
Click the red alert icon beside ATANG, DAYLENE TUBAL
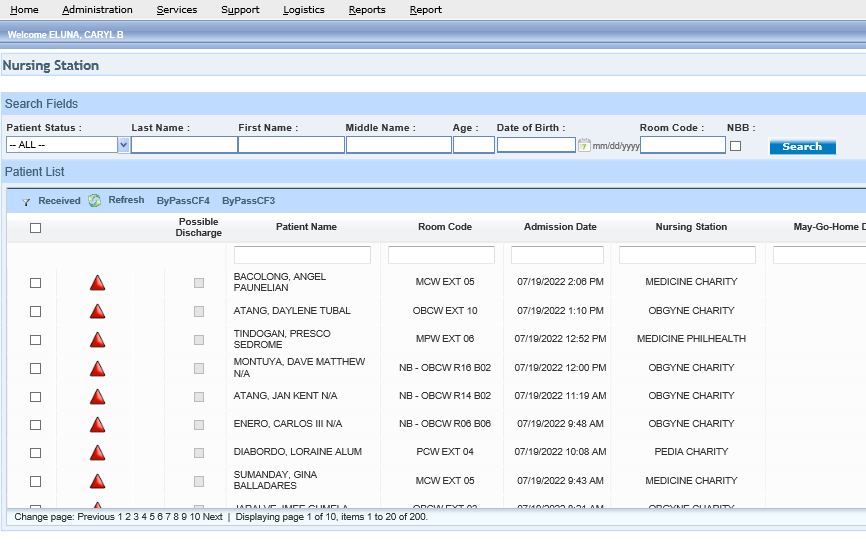[97, 311]
